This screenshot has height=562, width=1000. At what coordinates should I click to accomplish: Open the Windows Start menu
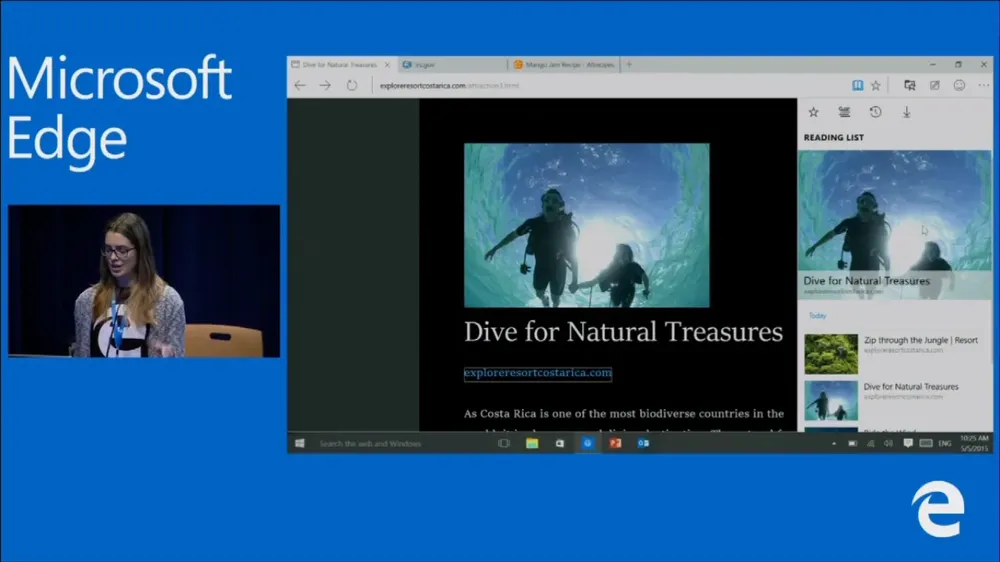pyautogui.click(x=299, y=443)
